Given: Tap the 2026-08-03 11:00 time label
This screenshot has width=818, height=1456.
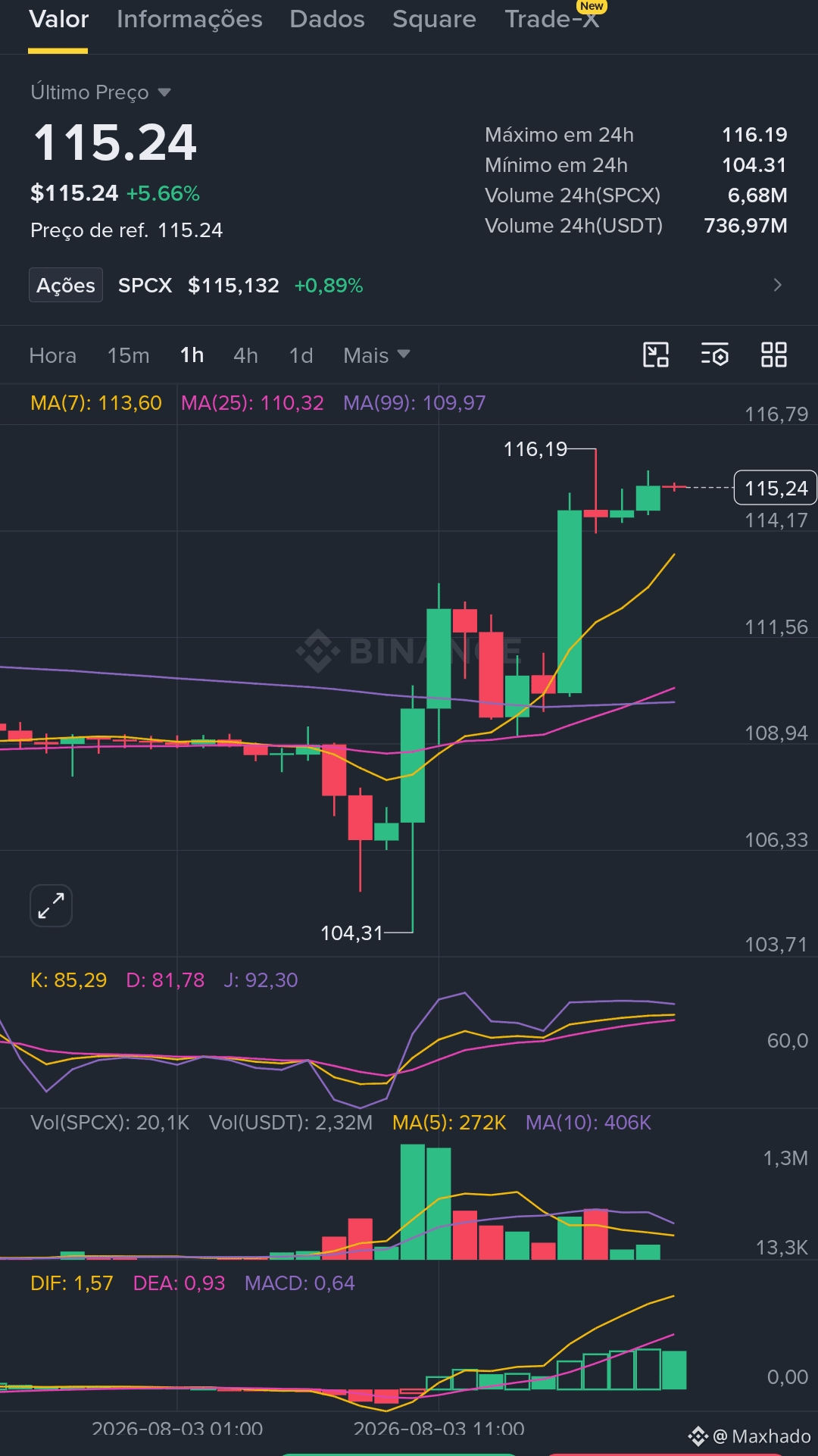Looking at the screenshot, I should 439,1429.
